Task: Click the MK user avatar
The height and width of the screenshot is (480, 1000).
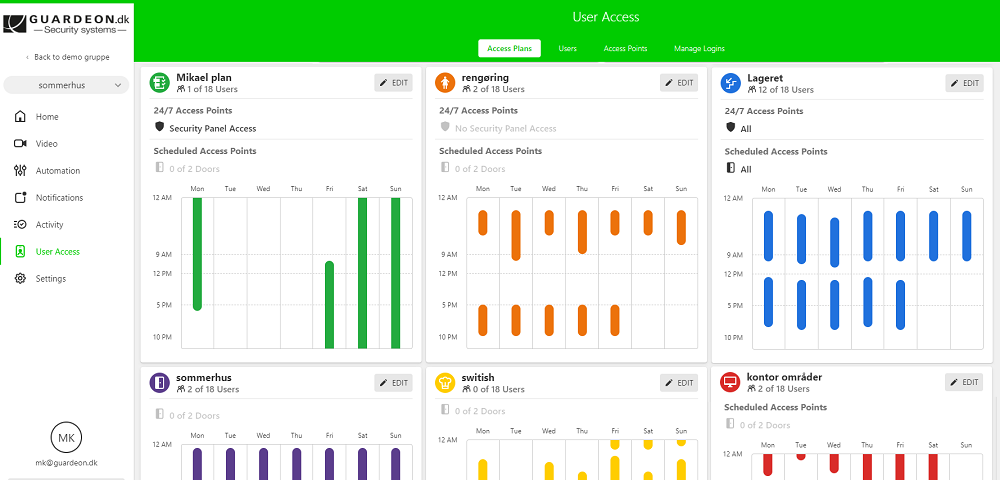Action: 66,438
